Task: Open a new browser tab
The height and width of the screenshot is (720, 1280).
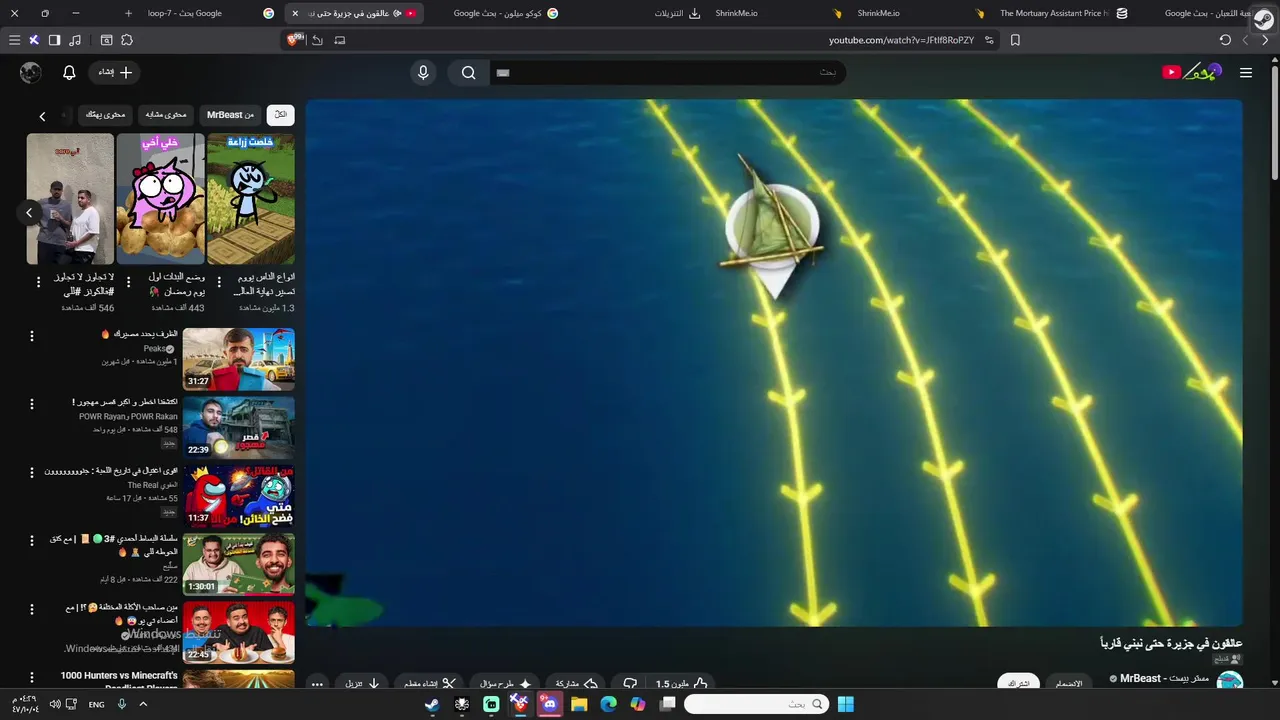Action: pos(128,13)
